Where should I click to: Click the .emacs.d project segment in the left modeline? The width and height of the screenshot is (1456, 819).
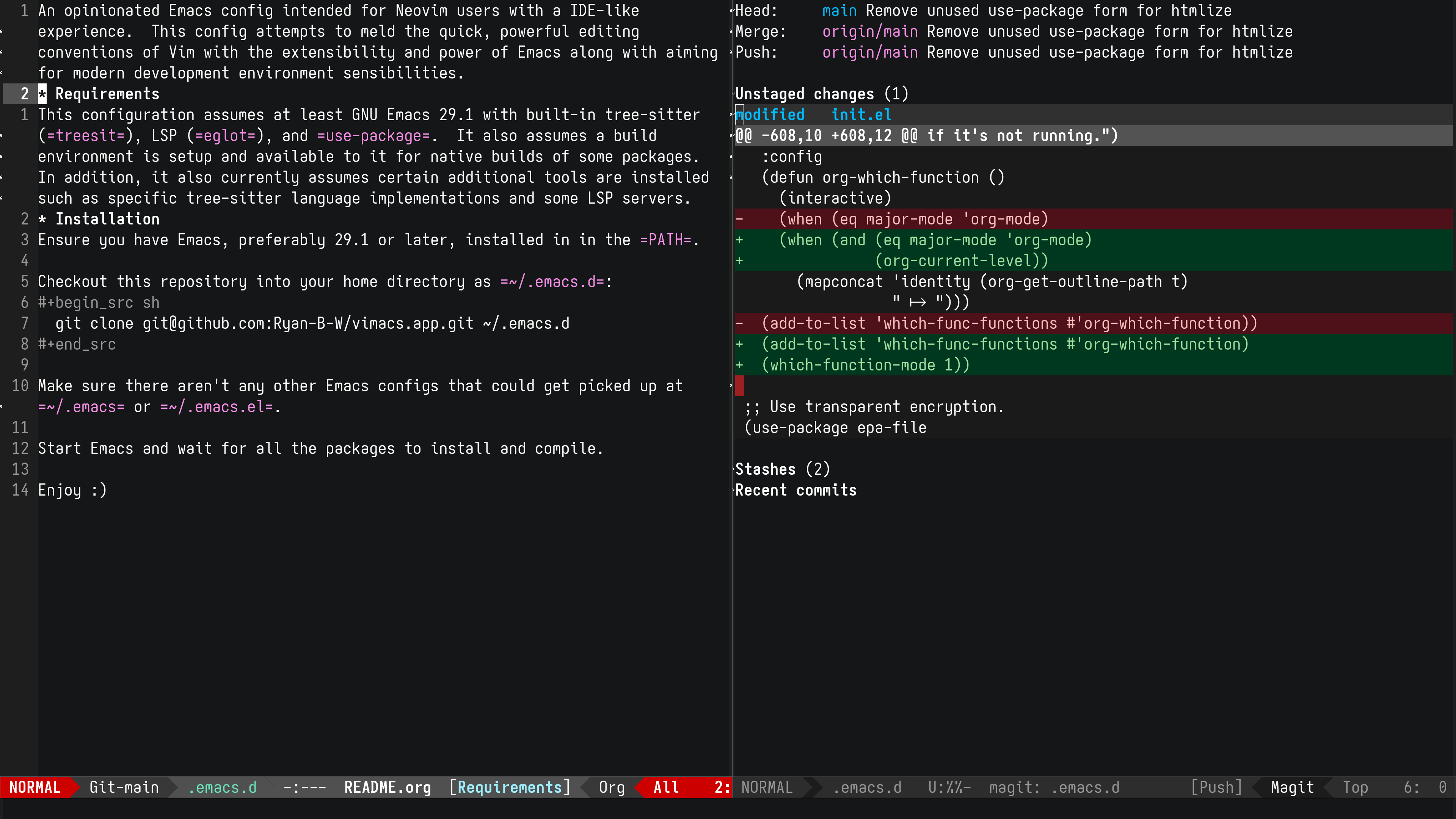pyautogui.click(x=222, y=788)
